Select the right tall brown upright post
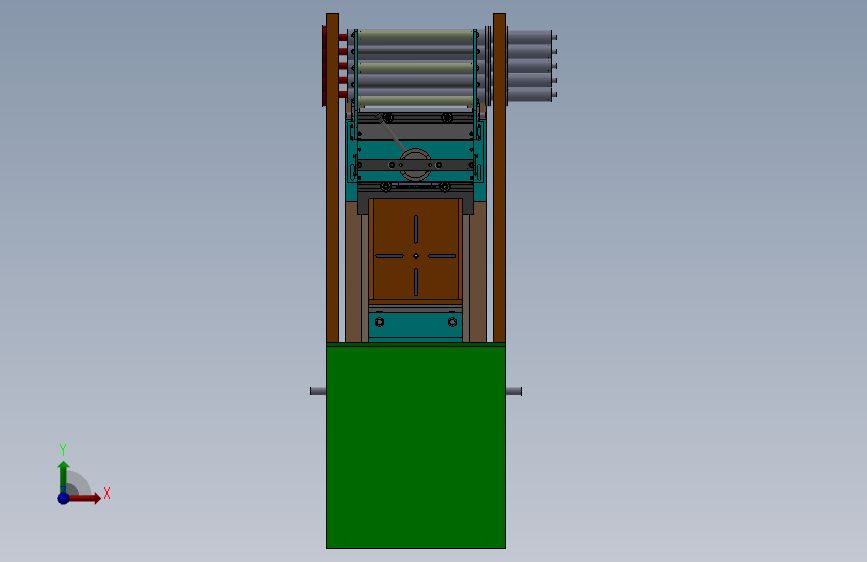The image size is (867, 562). coord(499,178)
